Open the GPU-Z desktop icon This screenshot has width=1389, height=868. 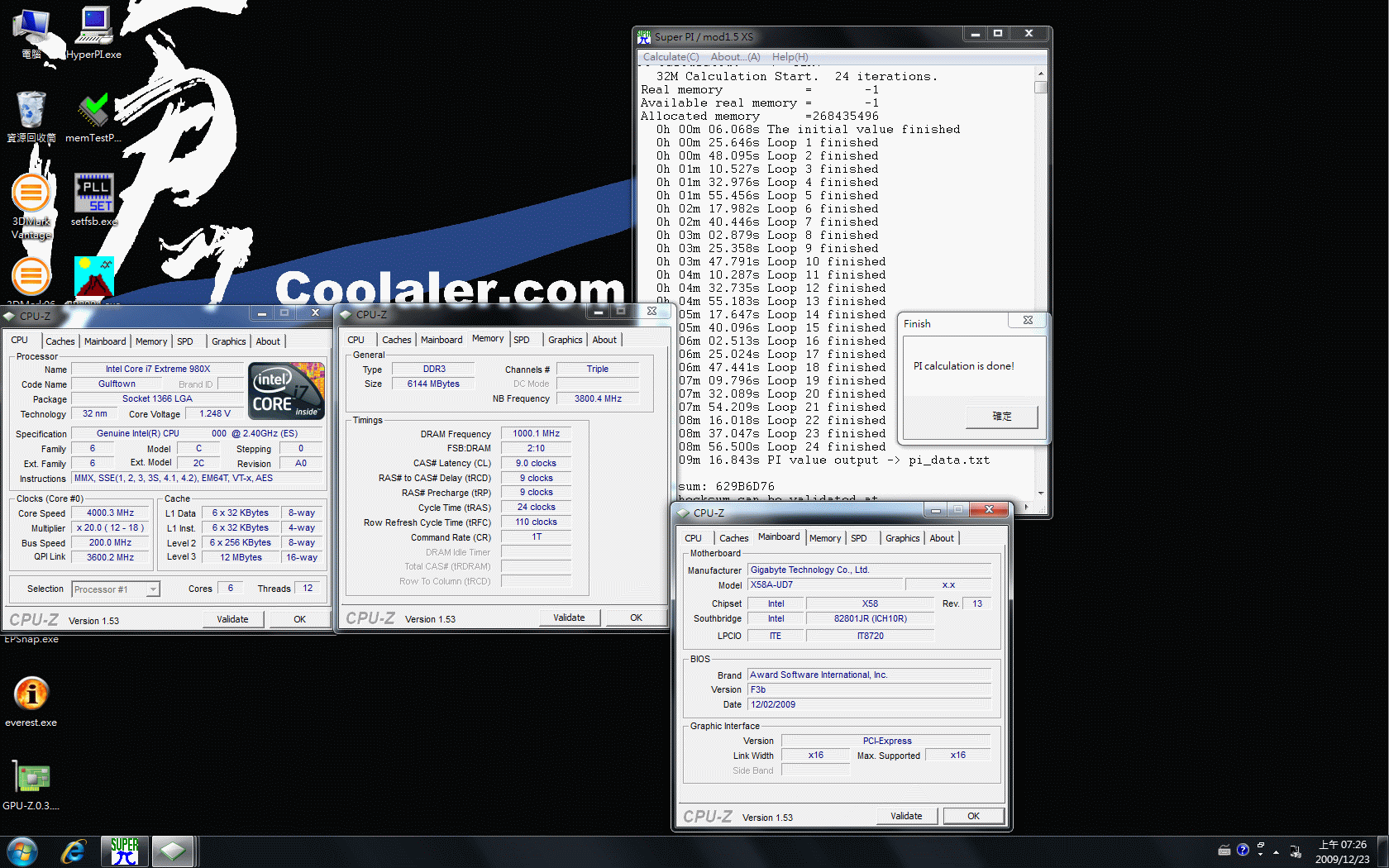pyautogui.click(x=31, y=785)
